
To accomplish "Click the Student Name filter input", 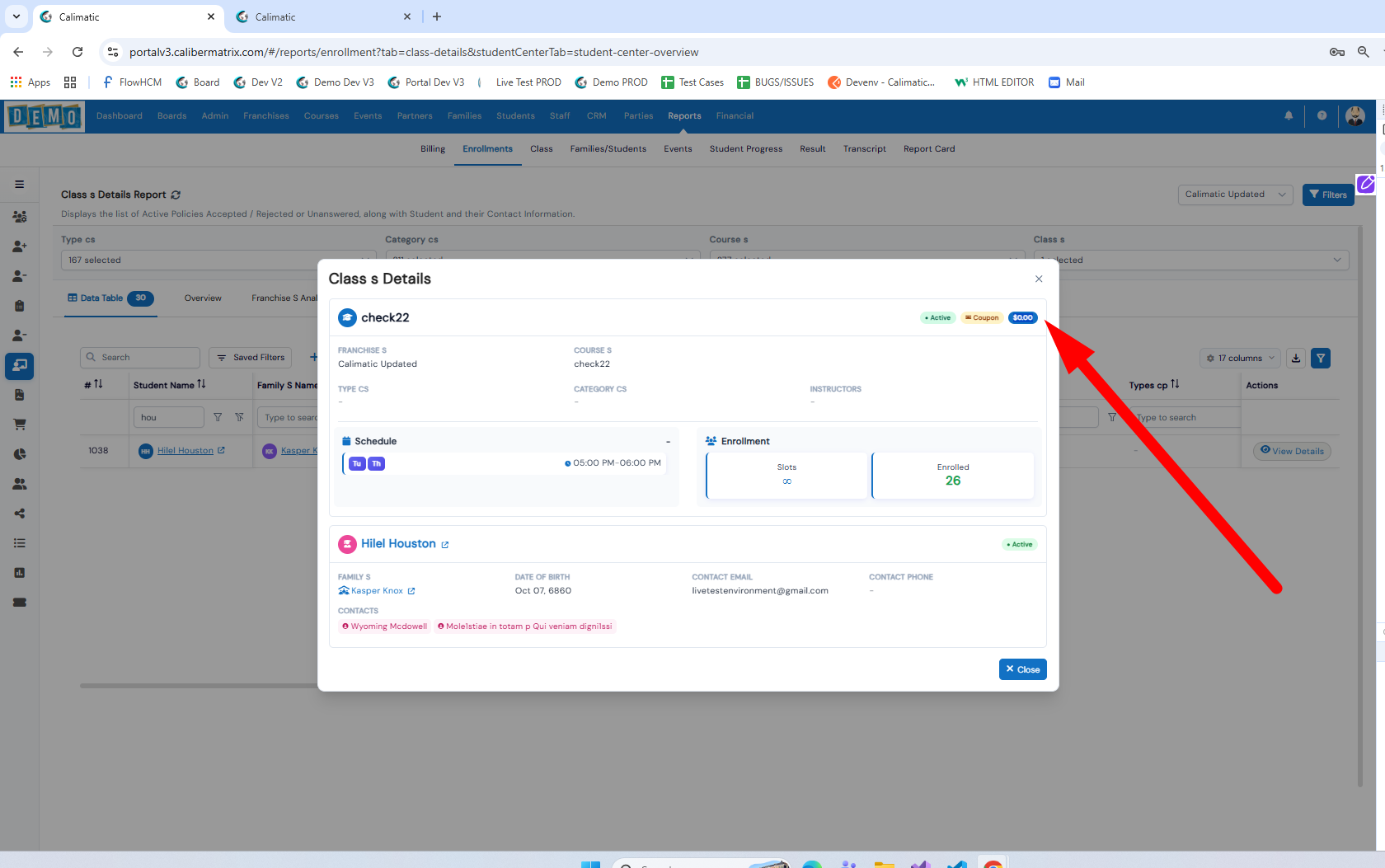I will coord(169,417).
